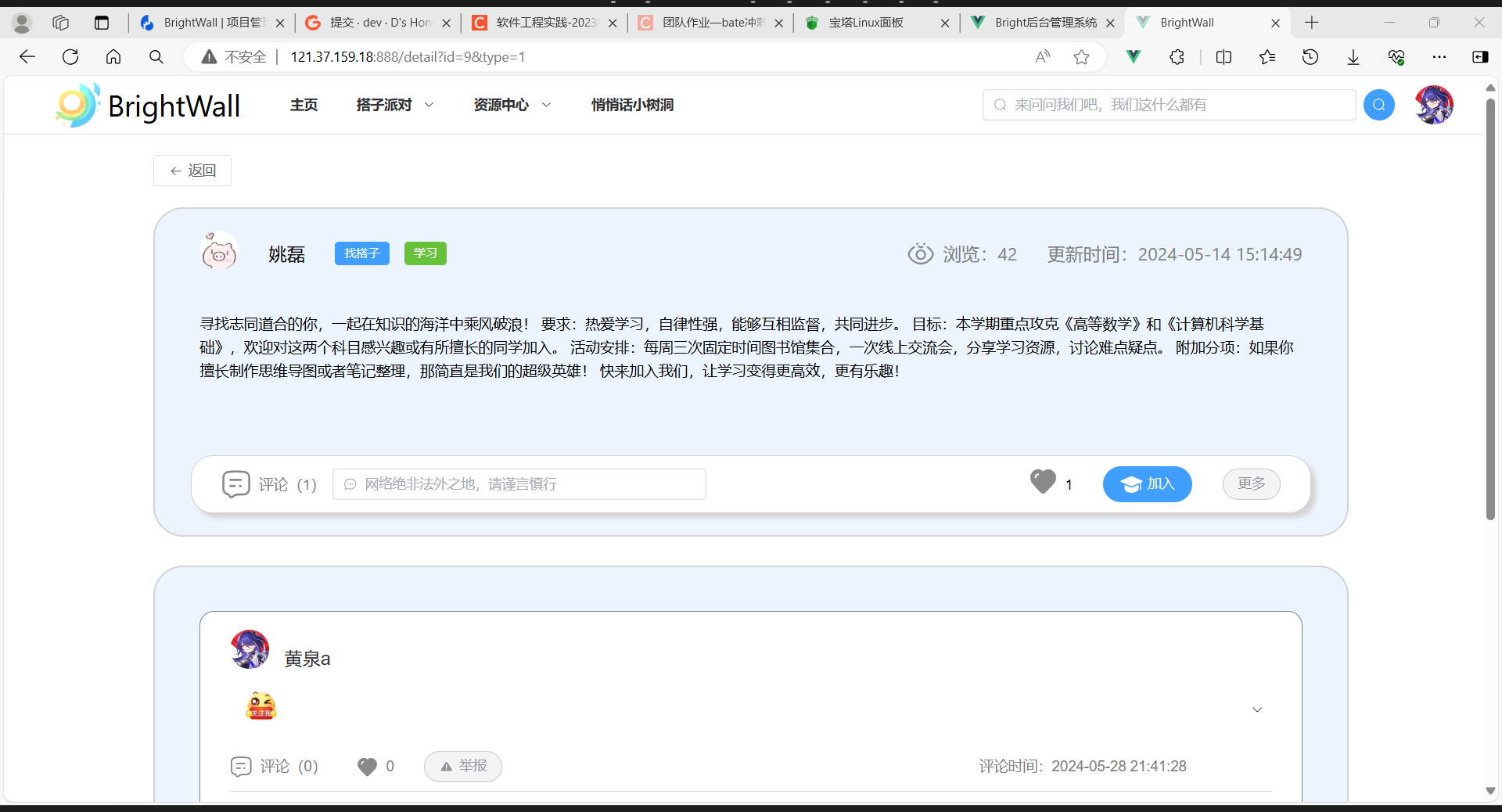Viewport: 1502px width, 812px height.
Task: Like the post with the heart icon
Action: point(1043,482)
